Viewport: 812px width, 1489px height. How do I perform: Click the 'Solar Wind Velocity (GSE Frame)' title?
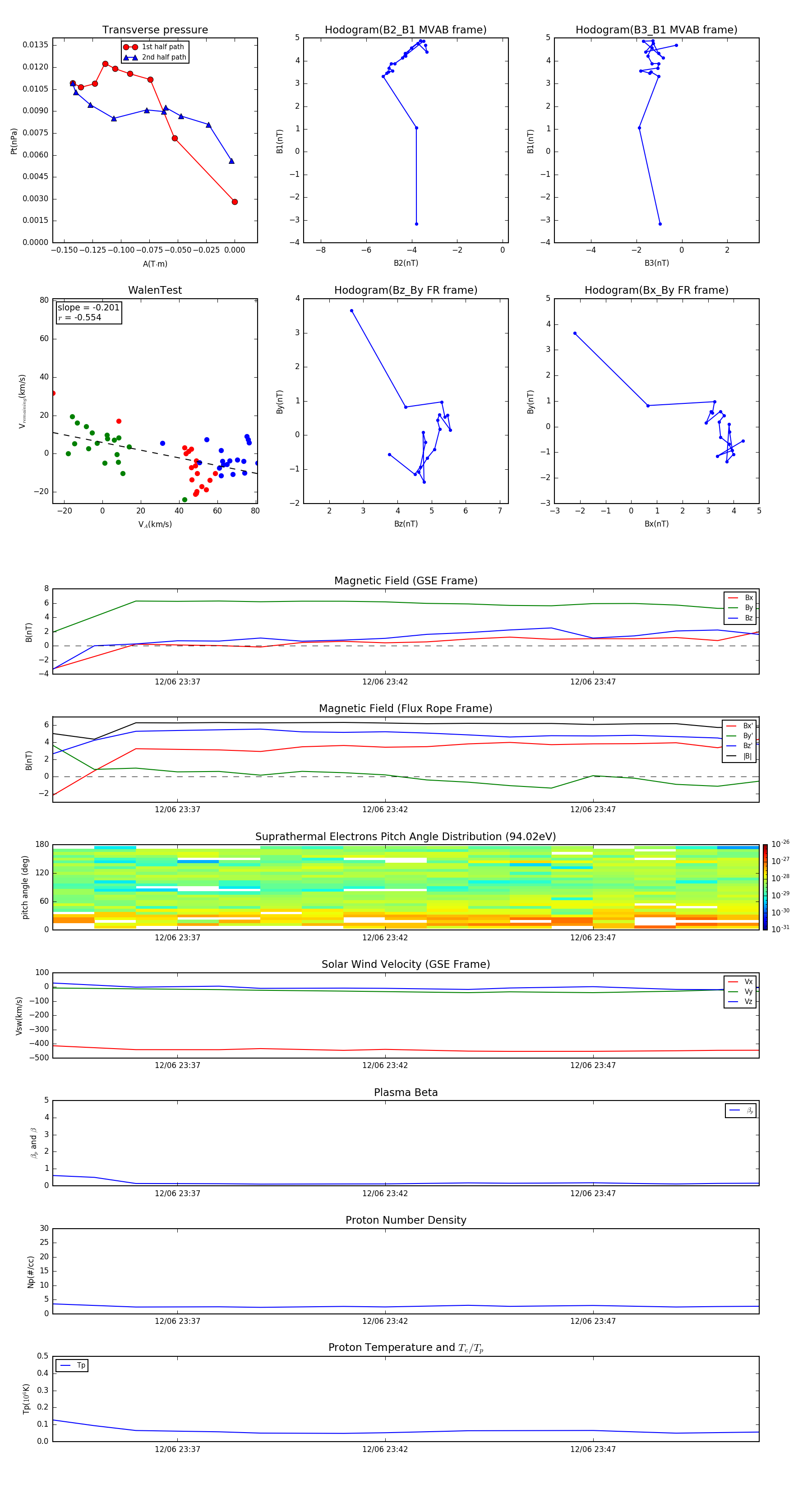coord(406,965)
